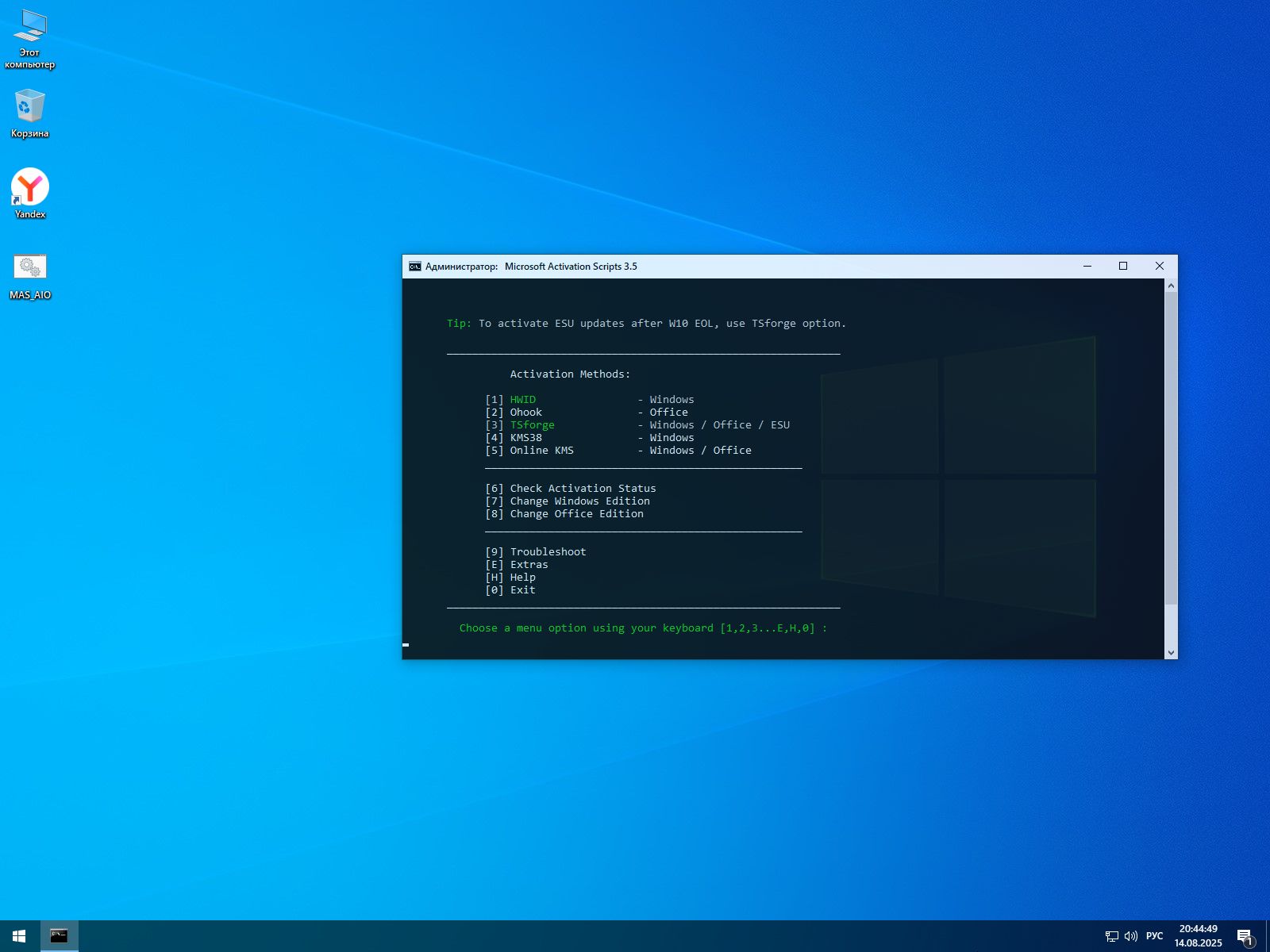The height and width of the screenshot is (952, 1270).
Task: Click the console vertical scrollbar thumb
Action: 1171,447
